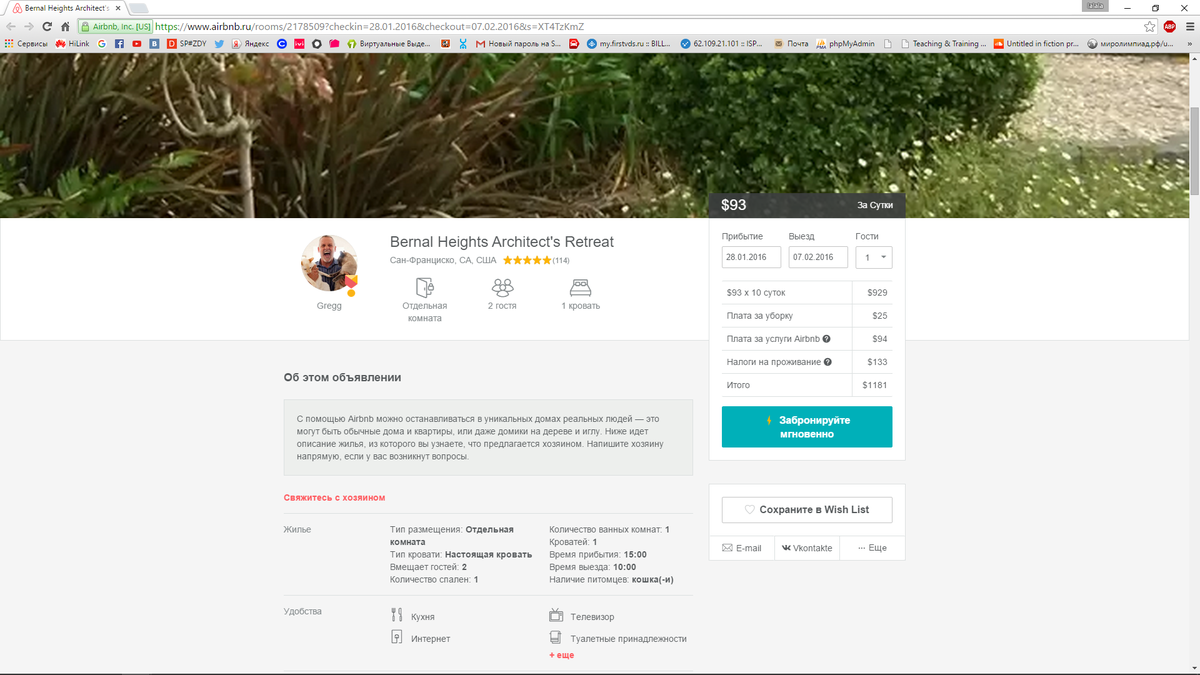Open the VK bookmark icon in bookmarks bar
1200x675 pixels.
(x=155, y=44)
